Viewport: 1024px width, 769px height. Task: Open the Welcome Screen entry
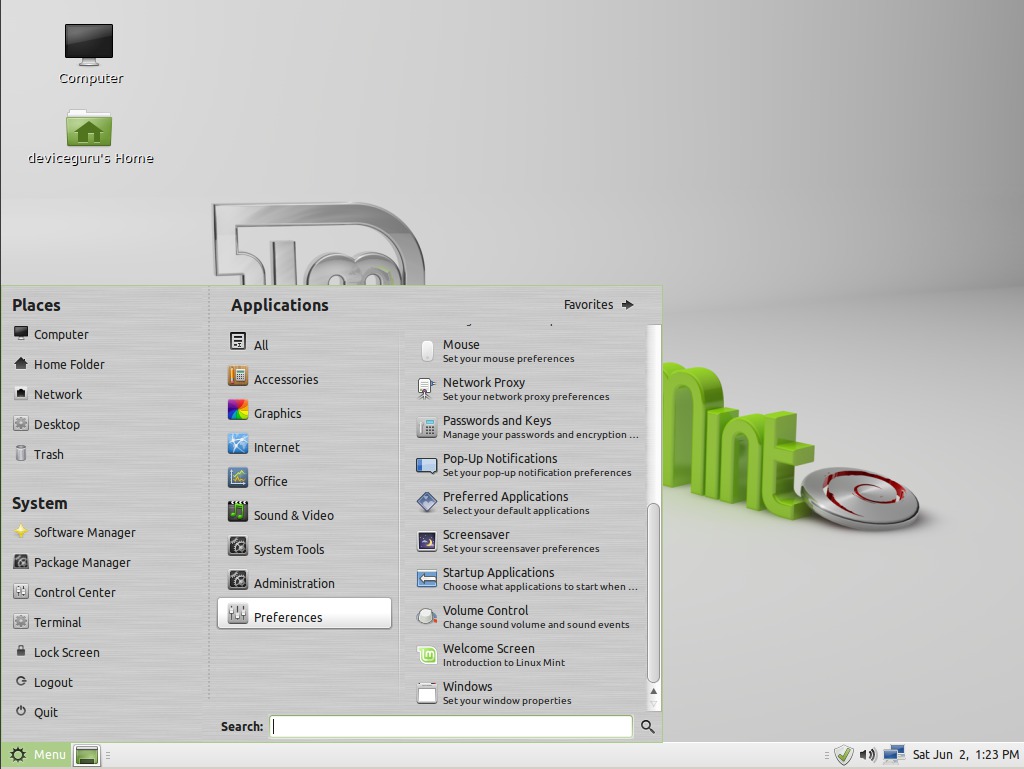(525, 654)
